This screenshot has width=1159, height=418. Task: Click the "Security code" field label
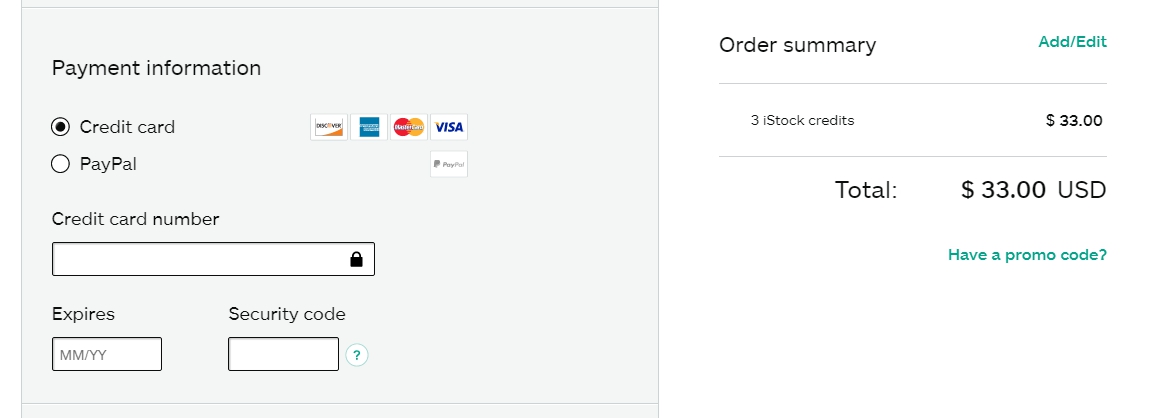(x=287, y=314)
